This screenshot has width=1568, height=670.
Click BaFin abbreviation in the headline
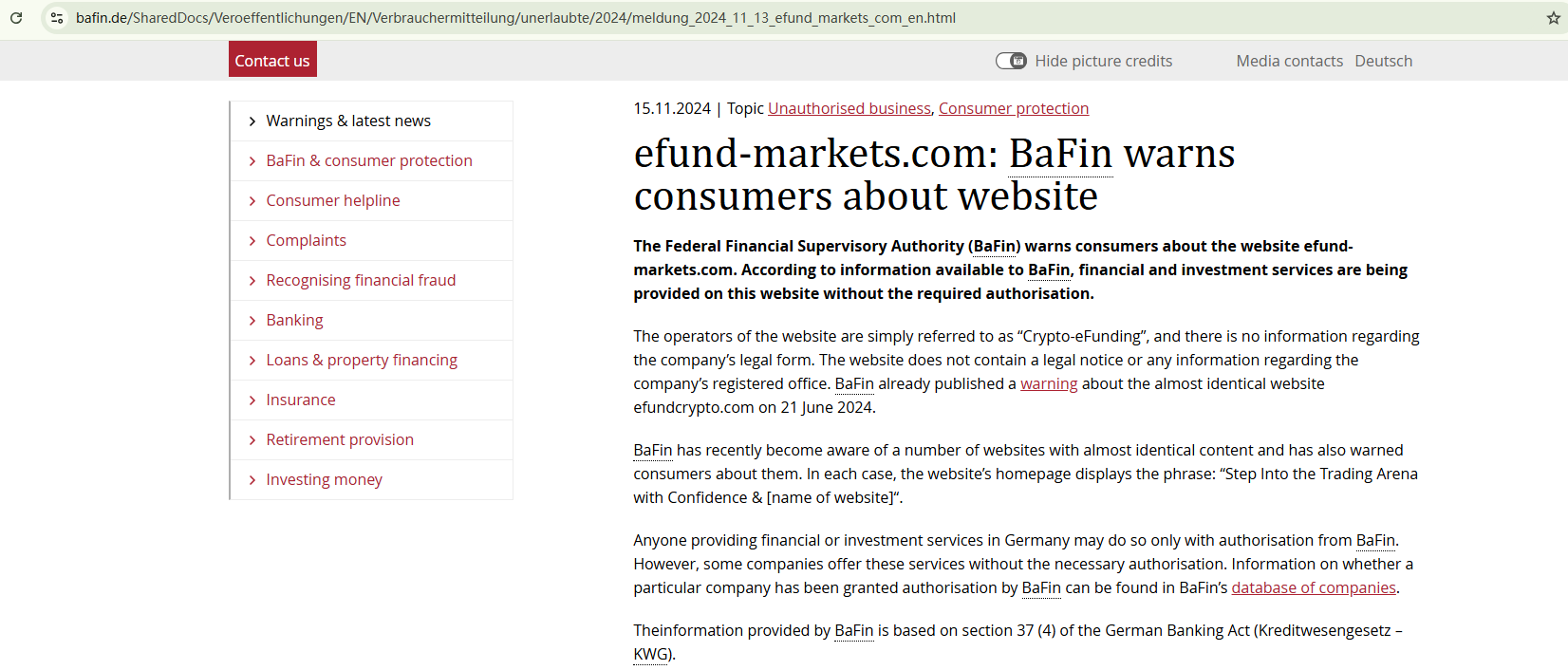(1060, 154)
